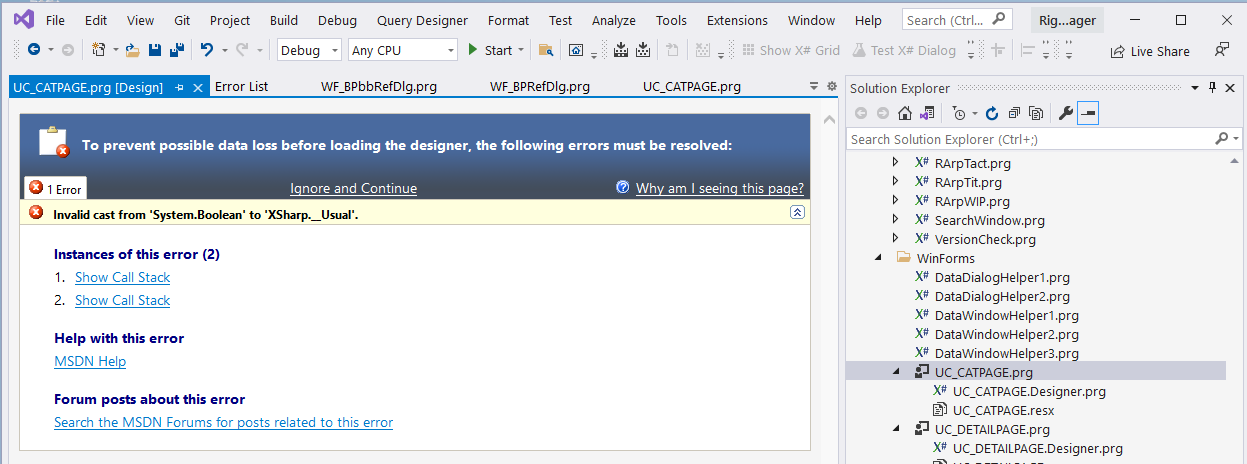Click Collapse All in Solution Explorer
This screenshot has width=1247, height=464.
click(1013, 114)
